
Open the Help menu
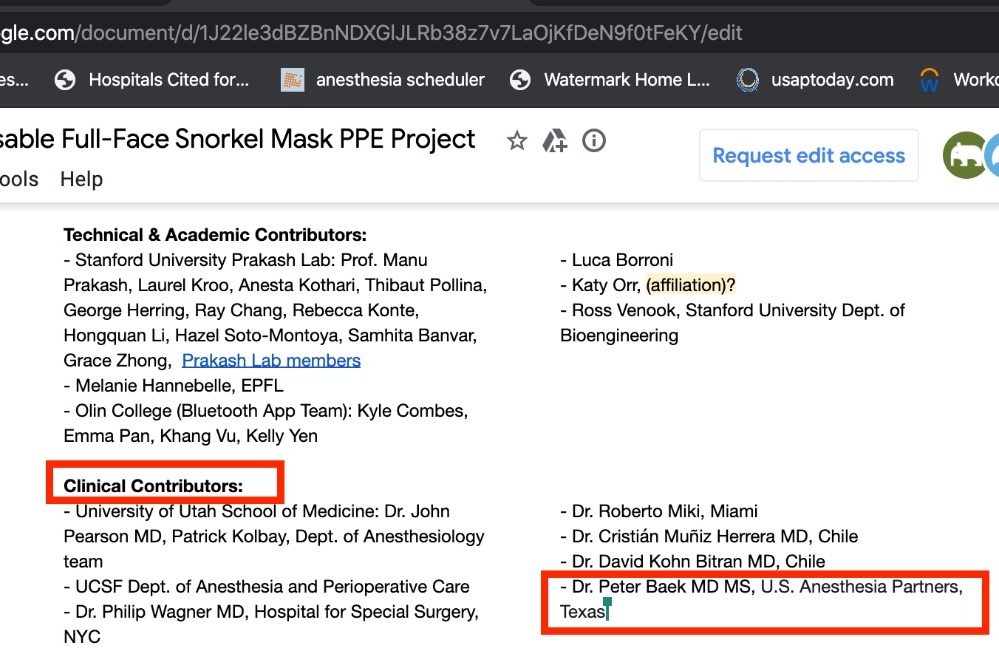[82, 179]
